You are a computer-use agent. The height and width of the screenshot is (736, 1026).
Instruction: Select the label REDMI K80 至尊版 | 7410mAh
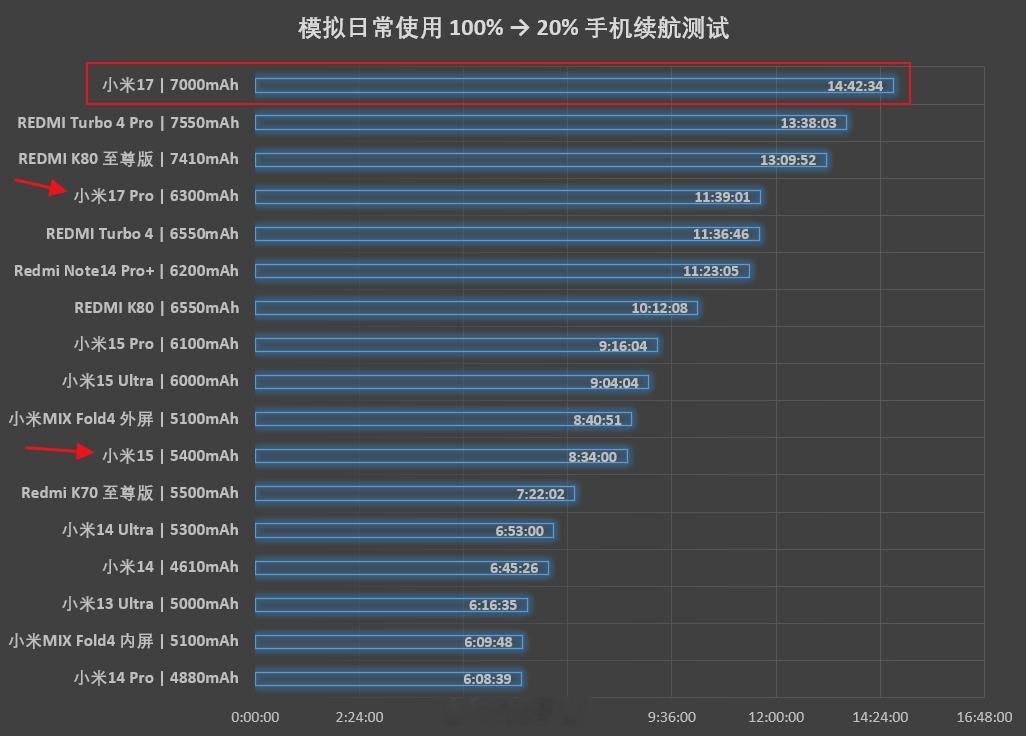(x=128, y=159)
